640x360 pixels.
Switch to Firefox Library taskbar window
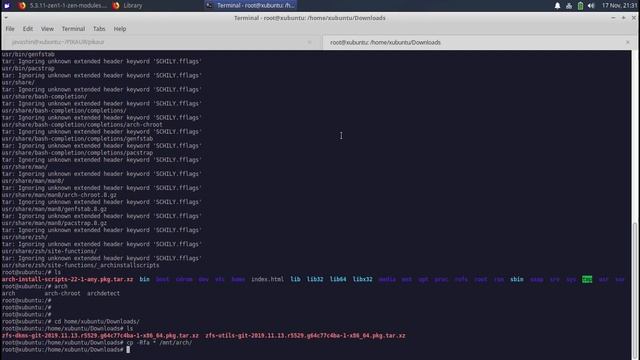(127, 5)
